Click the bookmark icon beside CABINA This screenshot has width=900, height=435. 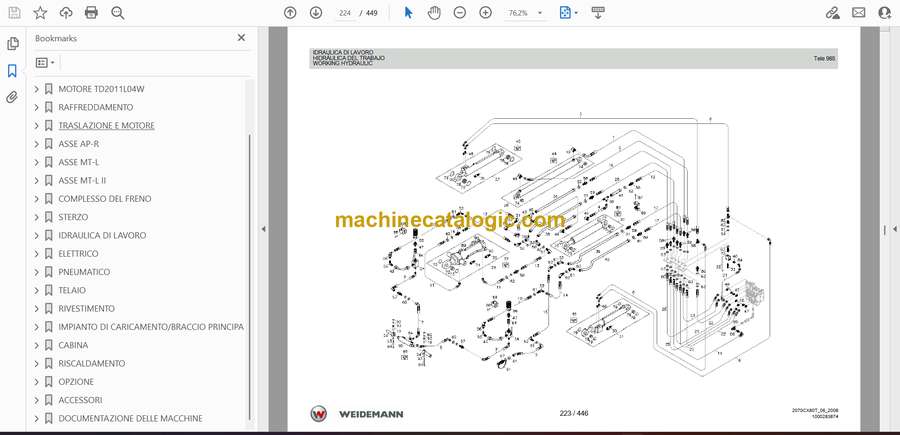click(48, 345)
